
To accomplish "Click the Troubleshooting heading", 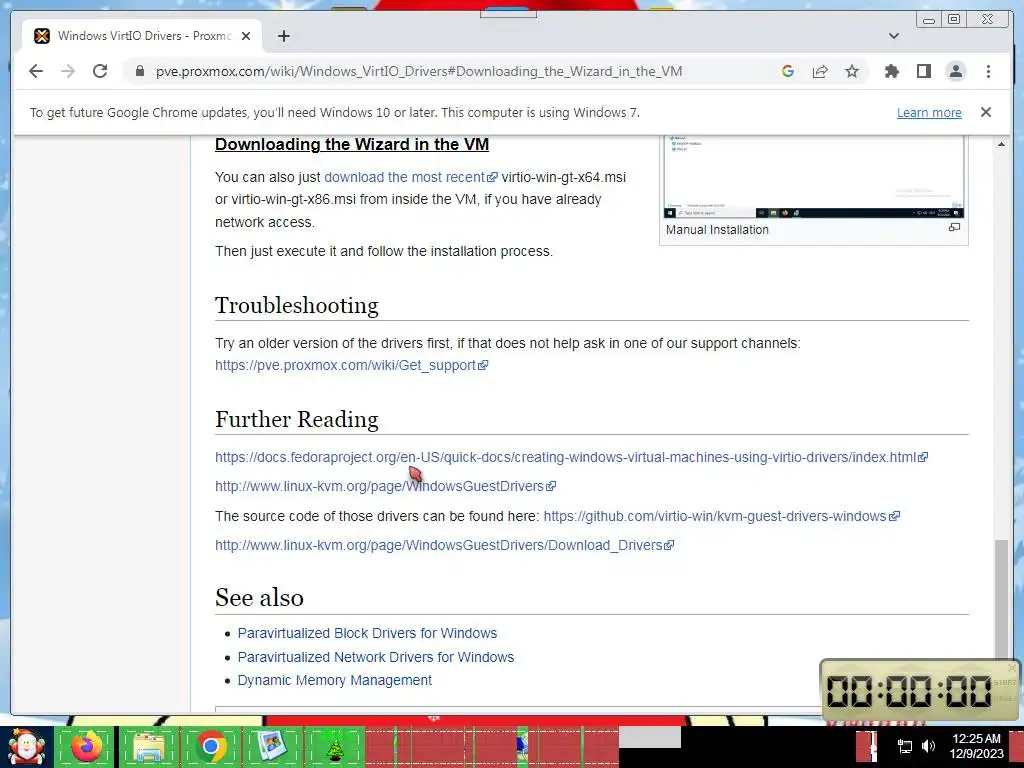I will pyautogui.click(x=296, y=305).
